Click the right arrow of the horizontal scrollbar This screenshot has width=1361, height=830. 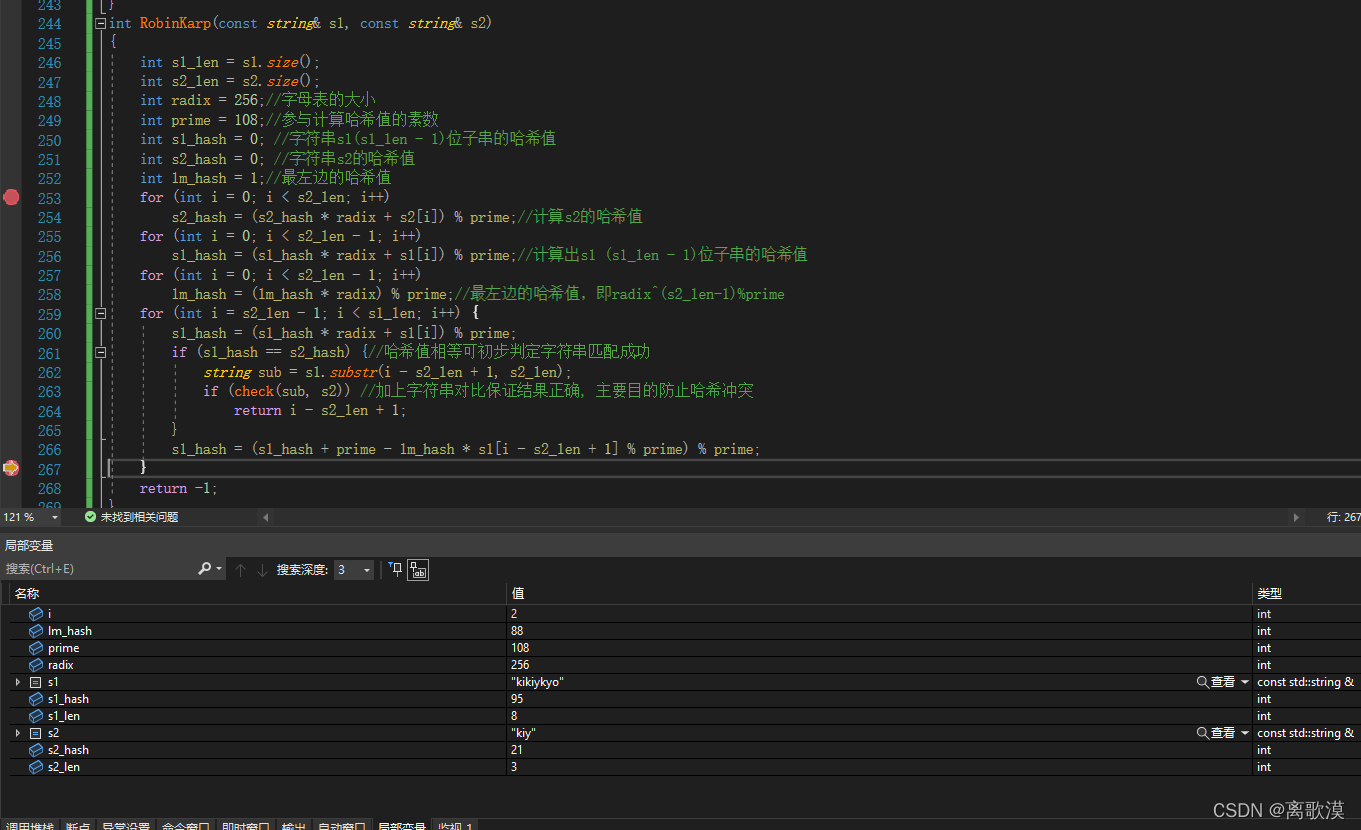[1297, 517]
